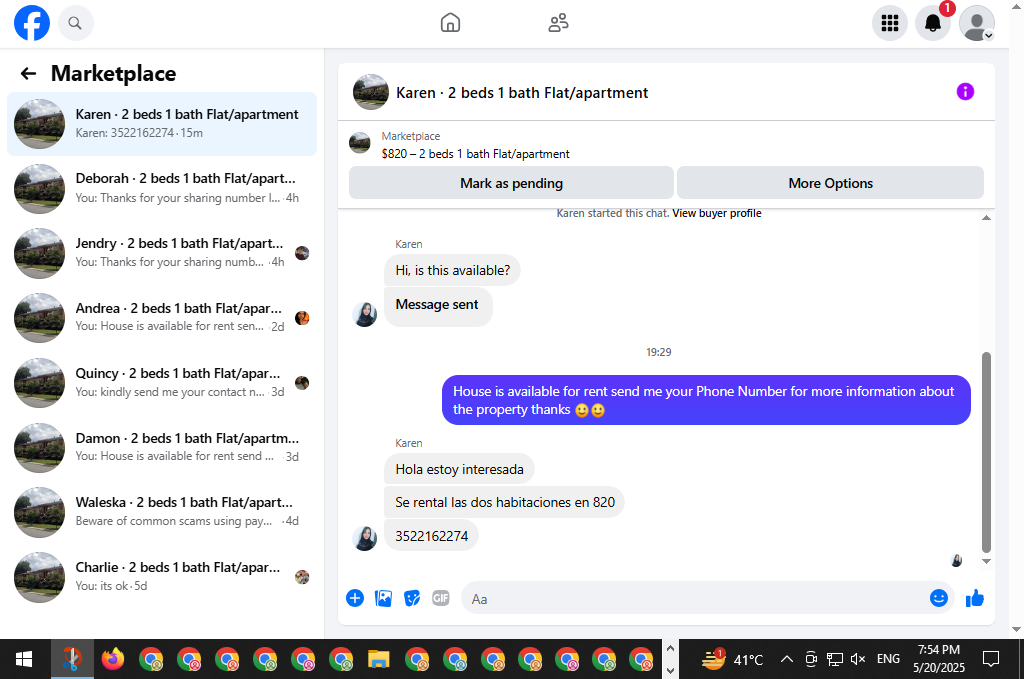The image size is (1024, 679).
Task: Click message 'Se rental las dos habitaciones en 820'
Action: coord(505,502)
